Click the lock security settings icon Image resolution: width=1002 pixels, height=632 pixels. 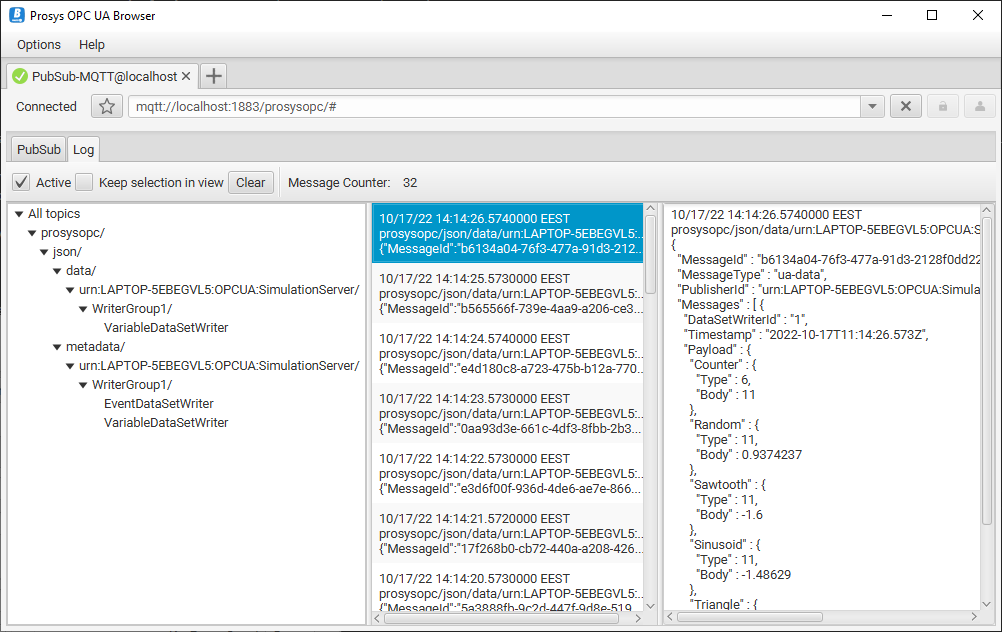pyautogui.click(x=943, y=106)
